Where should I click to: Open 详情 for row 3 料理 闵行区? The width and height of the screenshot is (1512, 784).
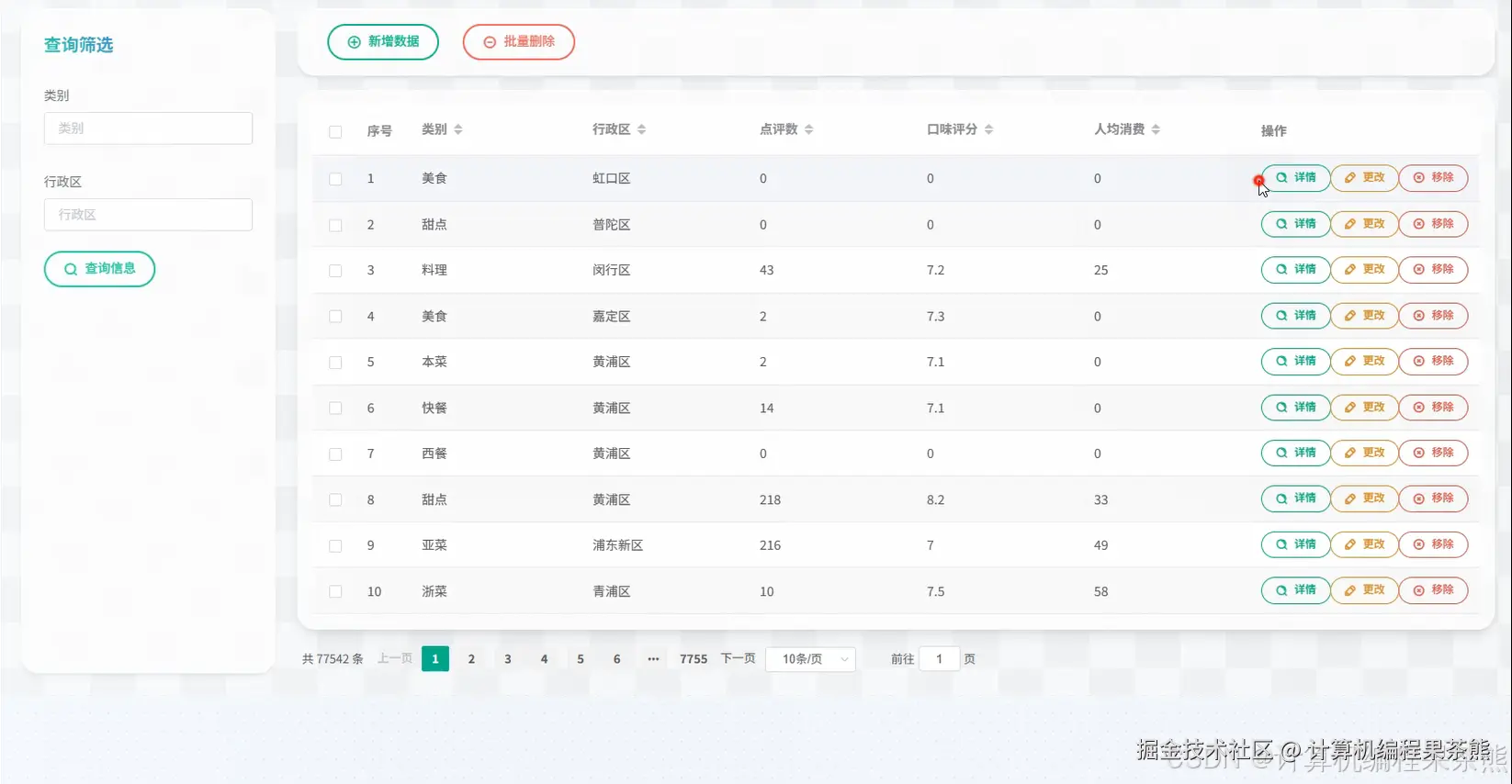(x=1295, y=270)
